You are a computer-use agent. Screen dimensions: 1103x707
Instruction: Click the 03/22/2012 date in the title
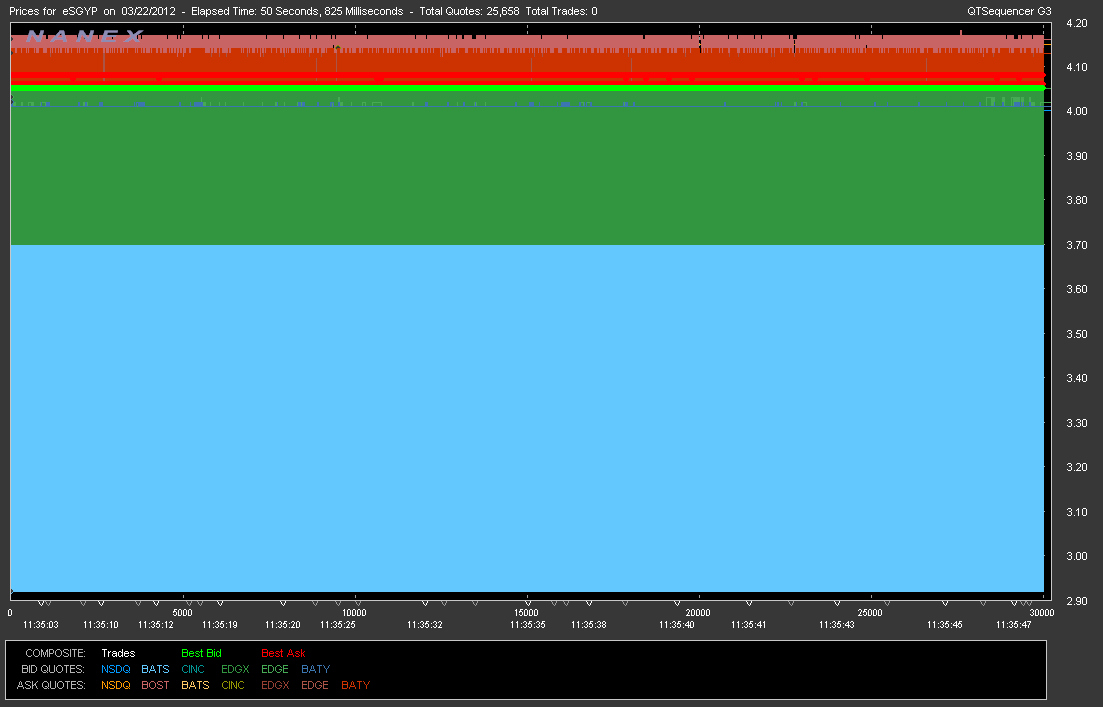click(x=148, y=11)
